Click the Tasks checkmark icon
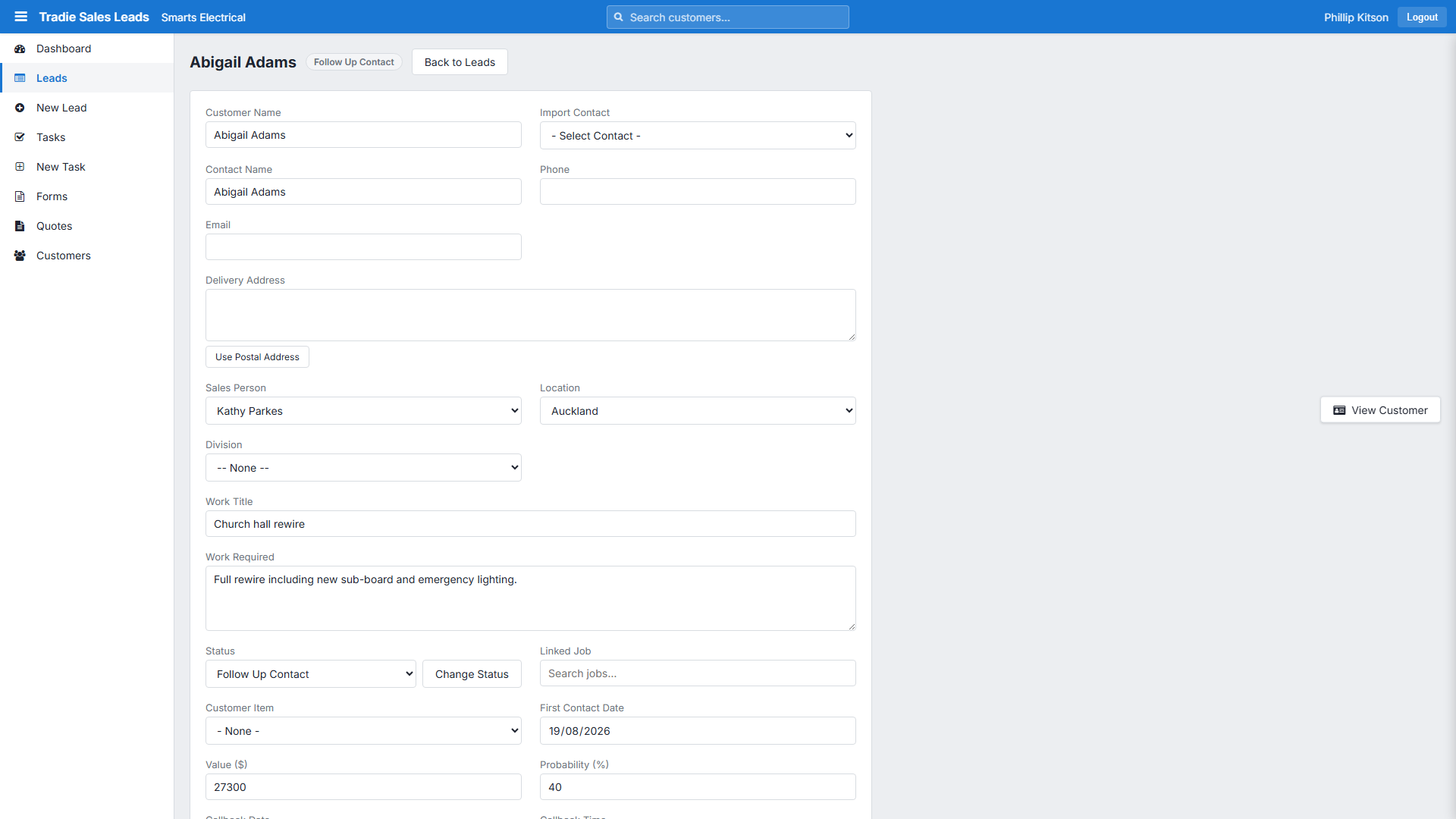Image resolution: width=1456 pixels, height=819 pixels. pyautogui.click(x=20, y=137)
